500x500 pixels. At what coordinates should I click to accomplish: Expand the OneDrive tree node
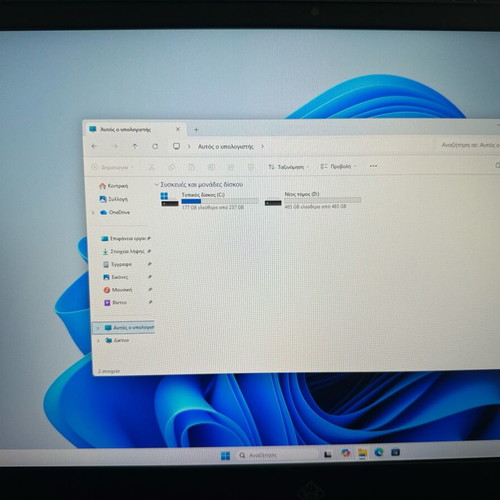pyautogui.click(x=93, y=212)
